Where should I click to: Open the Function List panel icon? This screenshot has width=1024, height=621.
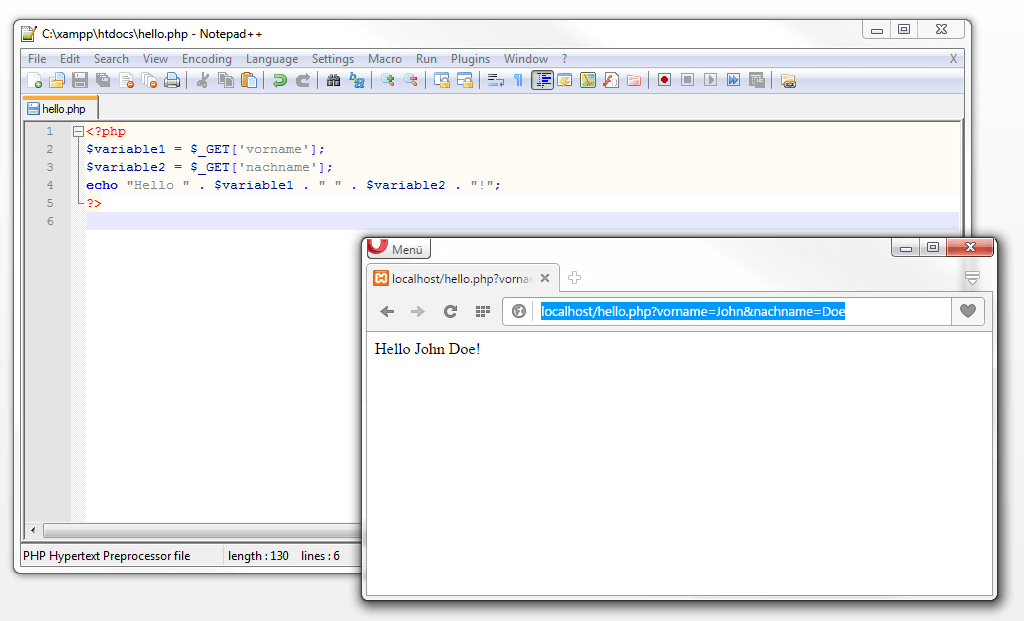coord(611,80)
